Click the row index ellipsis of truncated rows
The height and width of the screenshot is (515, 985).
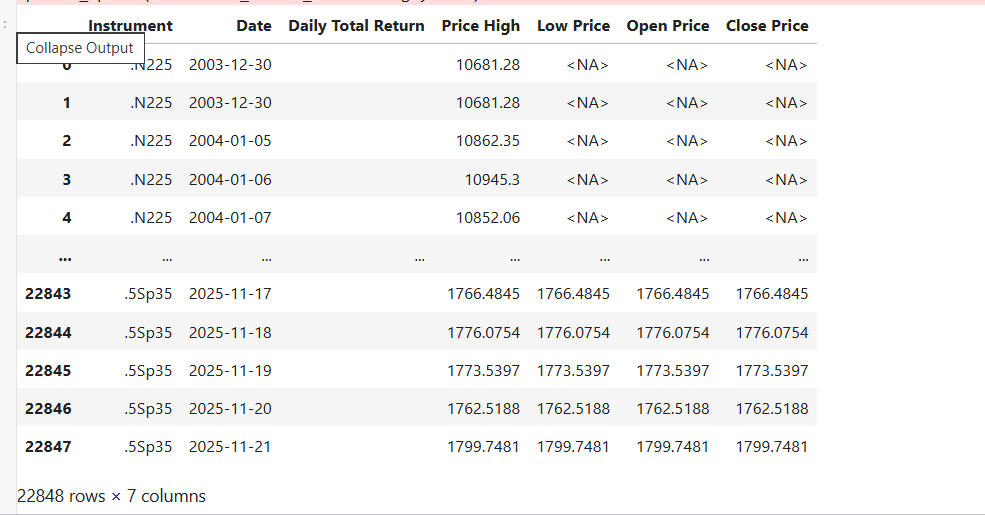65,257
